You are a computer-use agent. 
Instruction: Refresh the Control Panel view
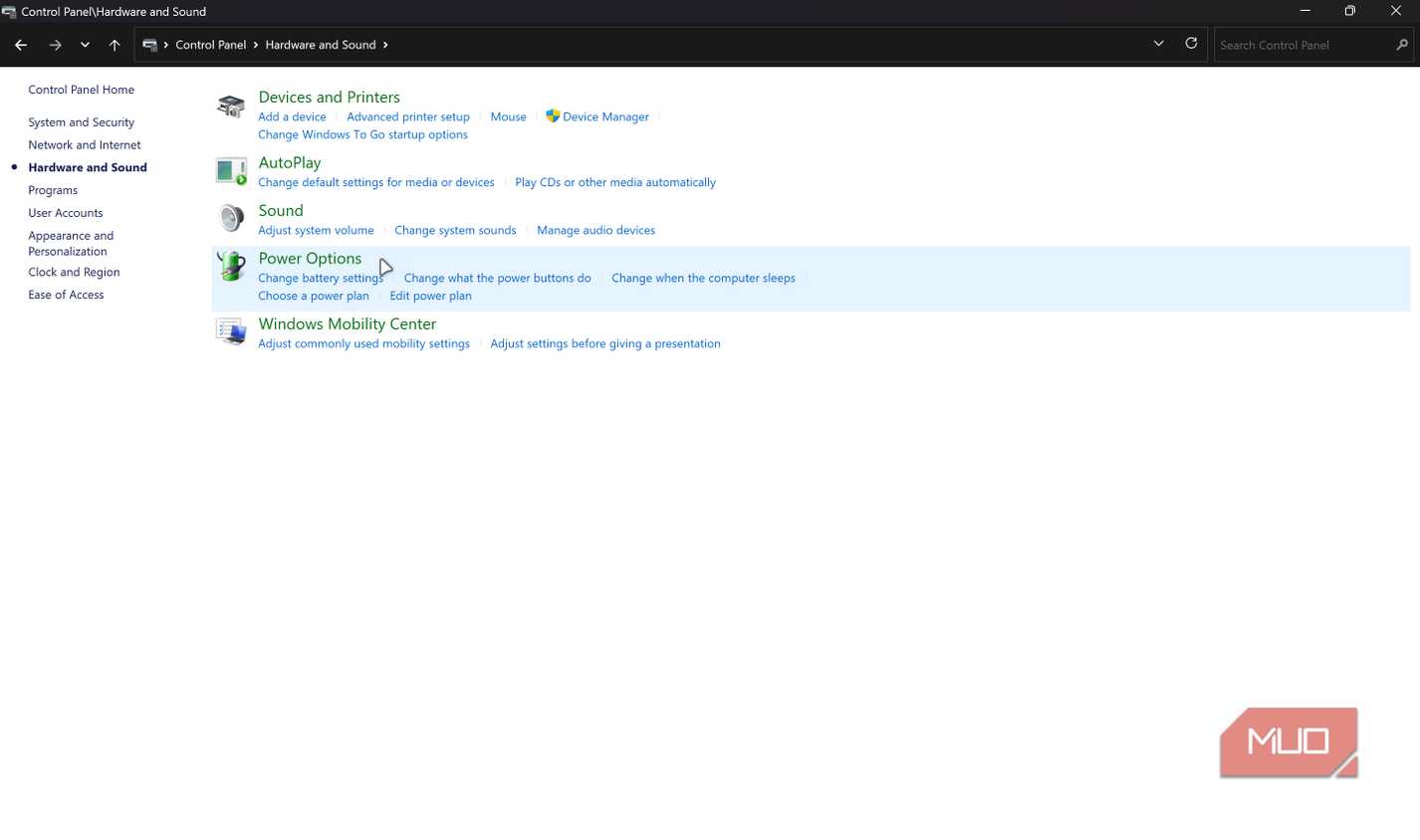click(x=1191, y=44)
